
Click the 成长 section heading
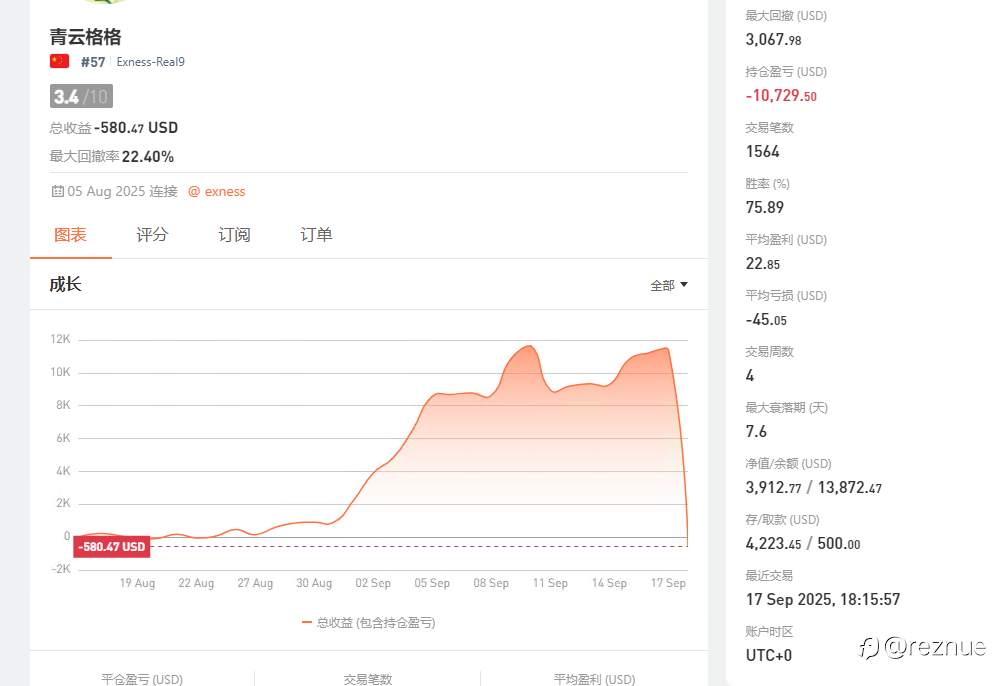pyautogui.click(x=65, y=284)
